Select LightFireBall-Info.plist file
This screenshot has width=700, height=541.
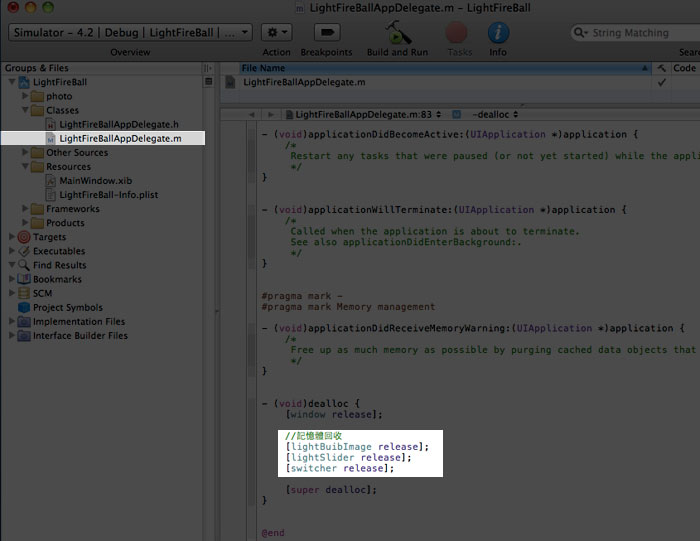click(108, 195)
